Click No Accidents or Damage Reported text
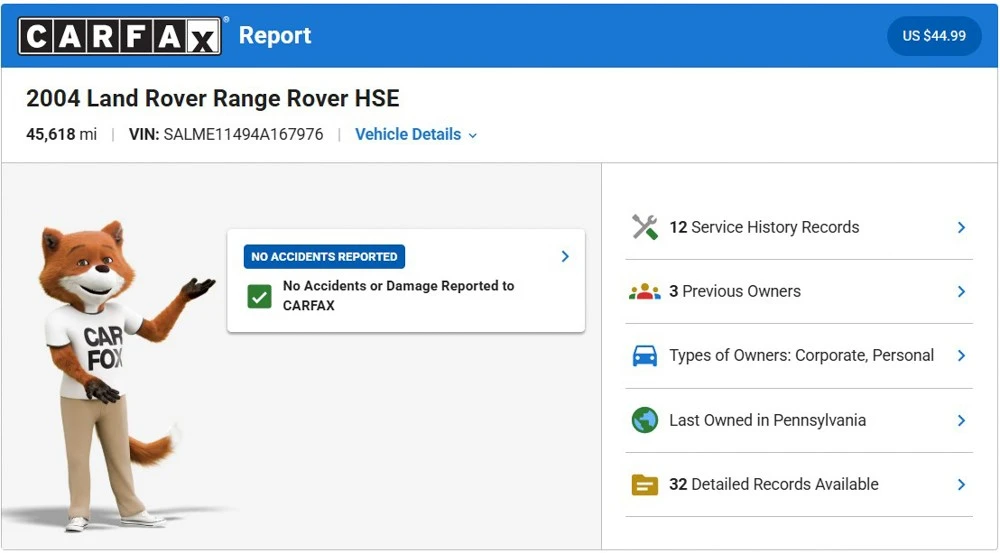The image size is (1000, 553). [x=399, y=295]
